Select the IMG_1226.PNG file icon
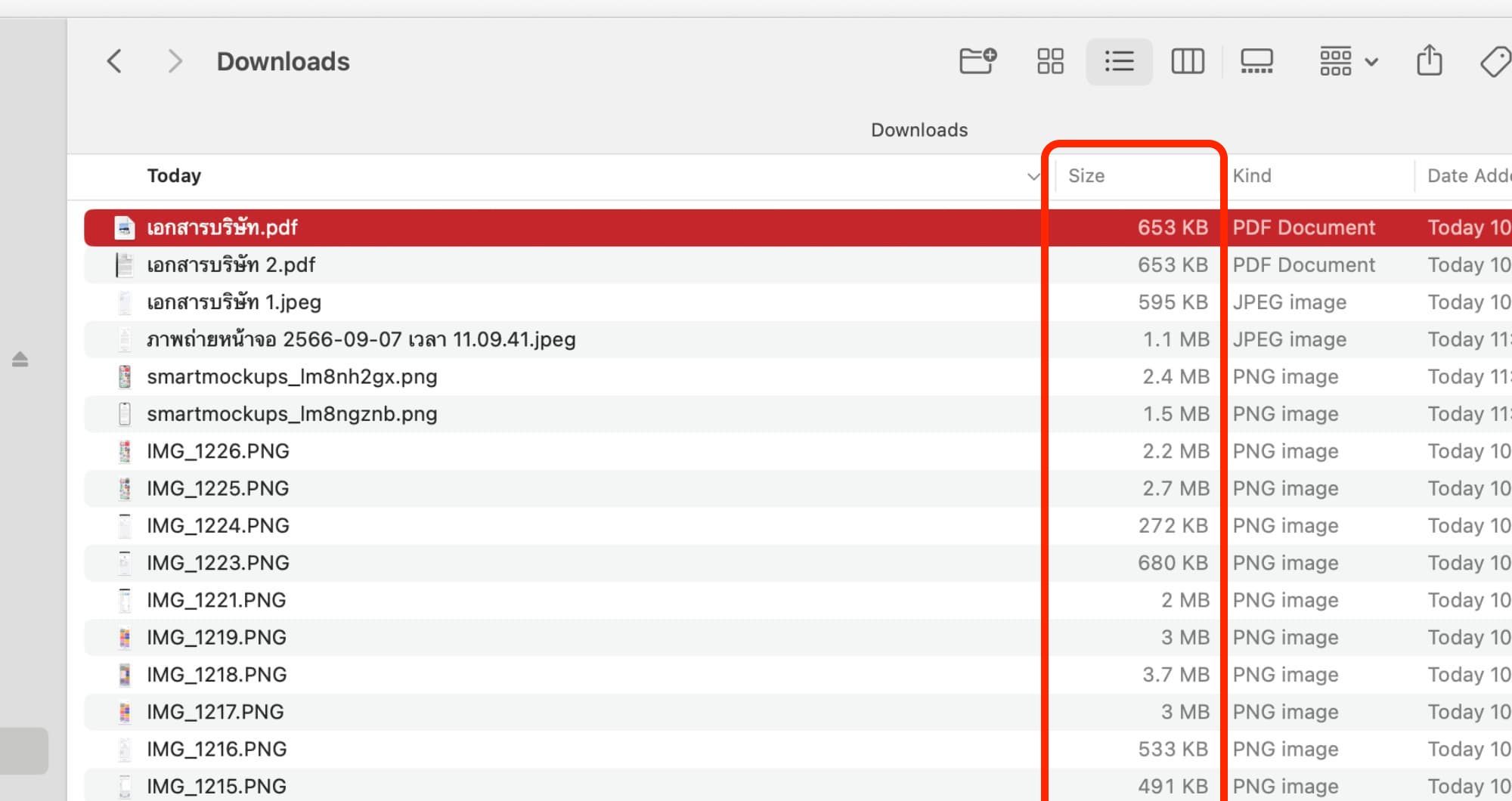 click(x=125, y=451)
